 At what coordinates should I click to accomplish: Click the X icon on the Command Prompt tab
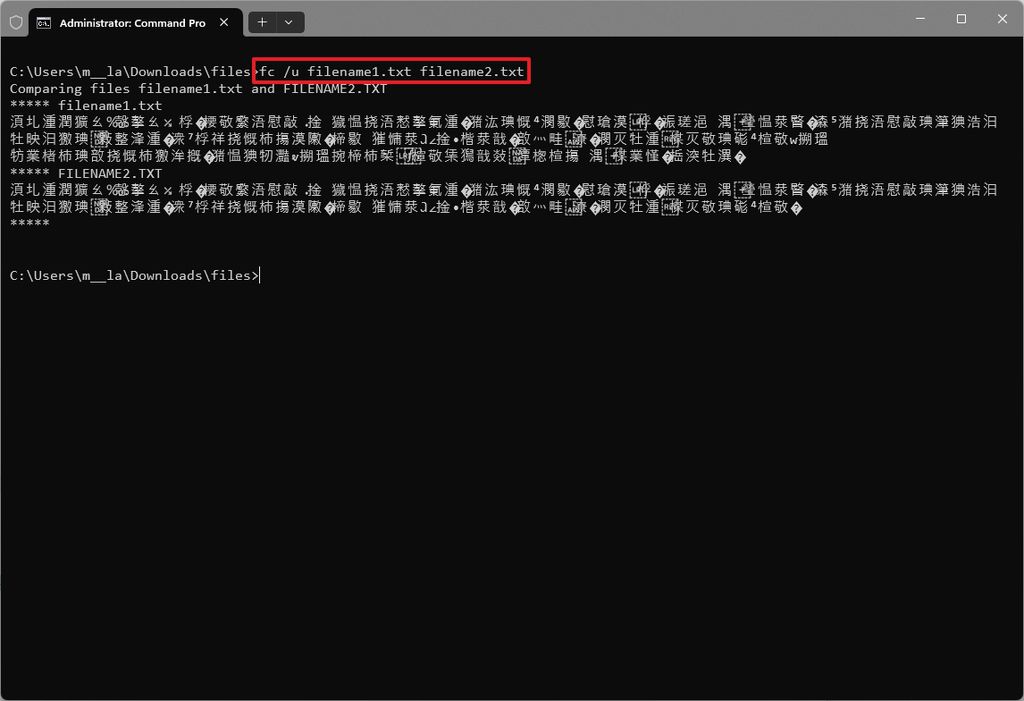(224, 21)
